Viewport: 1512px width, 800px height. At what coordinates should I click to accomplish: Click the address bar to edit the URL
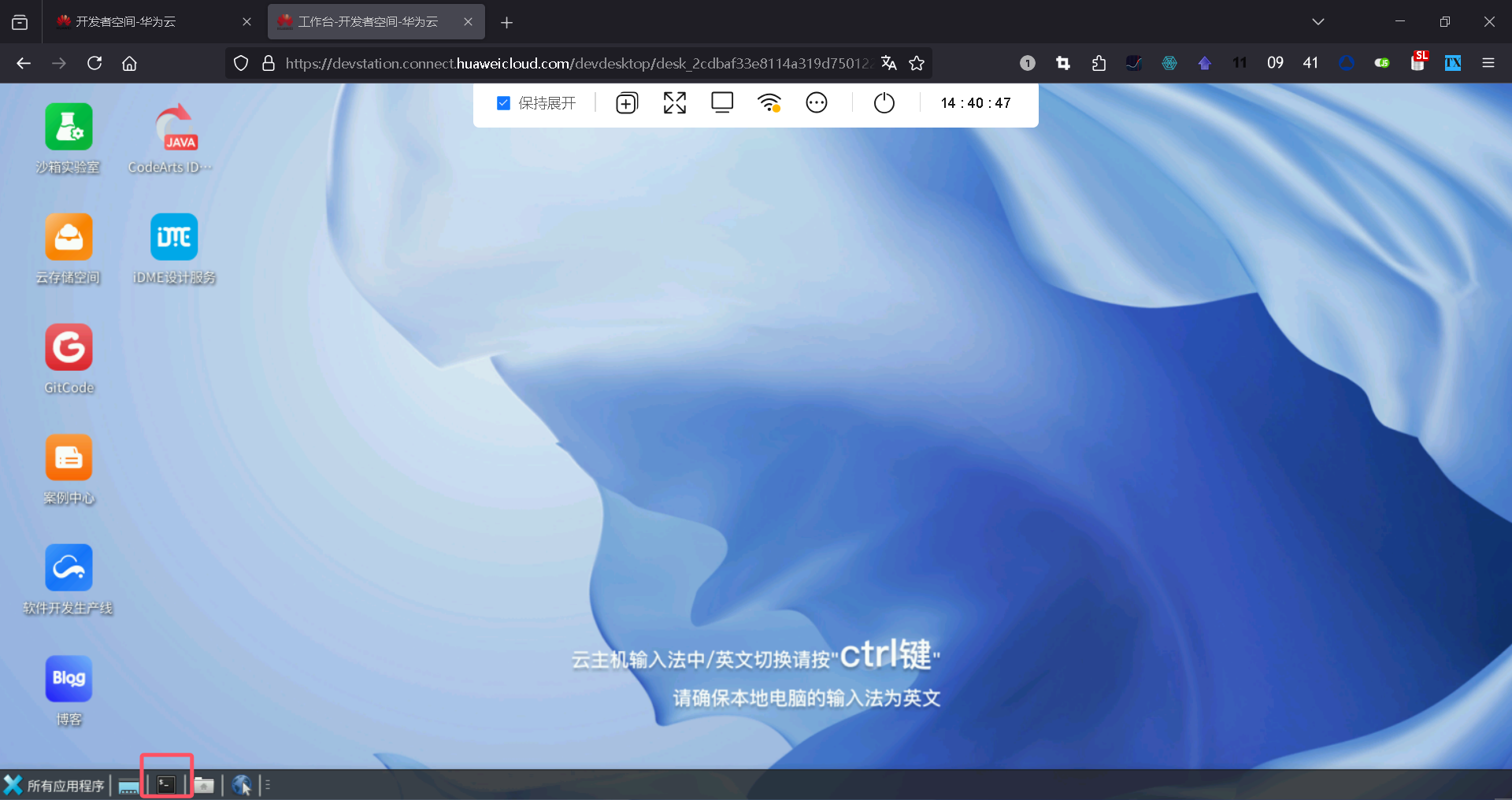coord(551,63)
